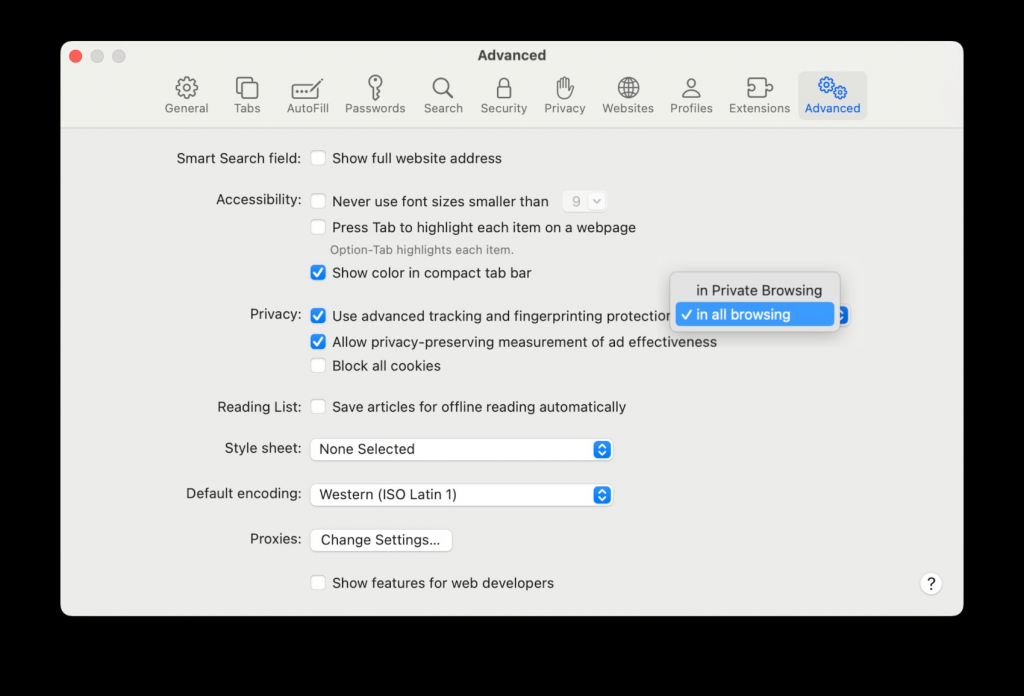1024x696 pixels.
Task: Open the Default encoding Western popup
Action: 461,495
